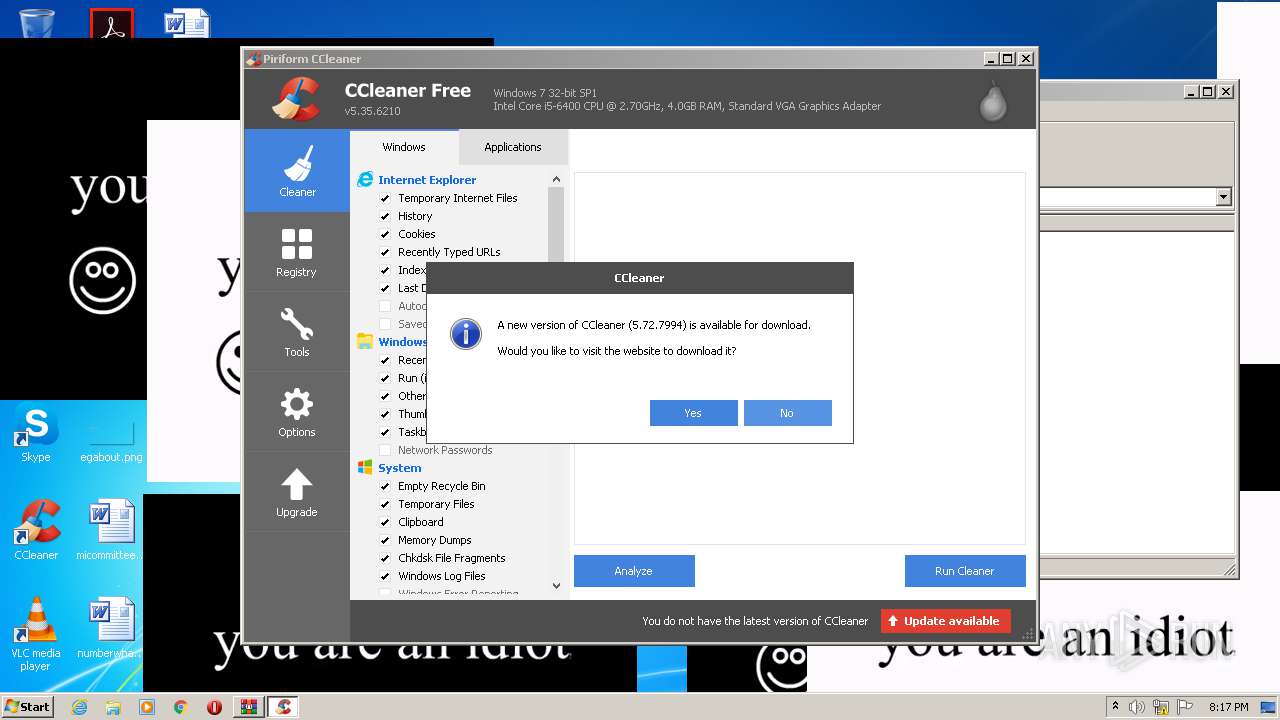The width and height of the screenshot is (1280, 720).
Task: Click the network tray icon
Action: [1161, 707]
